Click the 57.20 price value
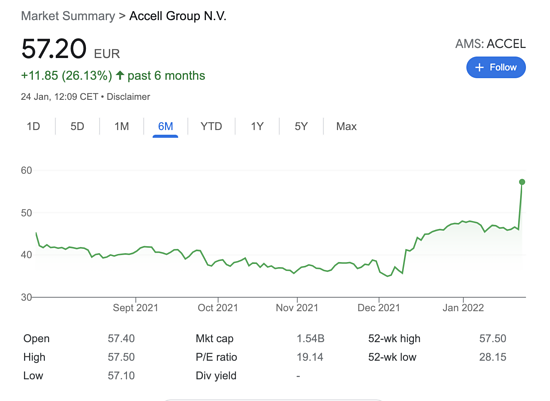550x401 pixels. (54, 48)
